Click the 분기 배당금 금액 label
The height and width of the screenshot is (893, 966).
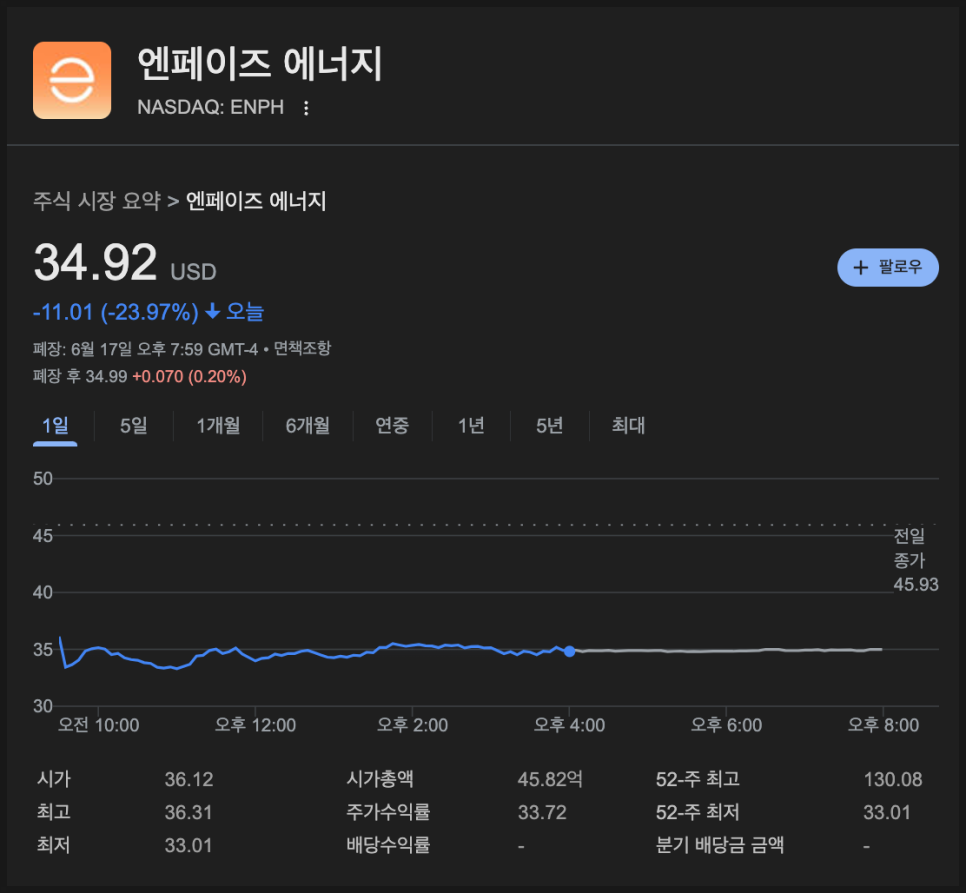pos(720,845)
